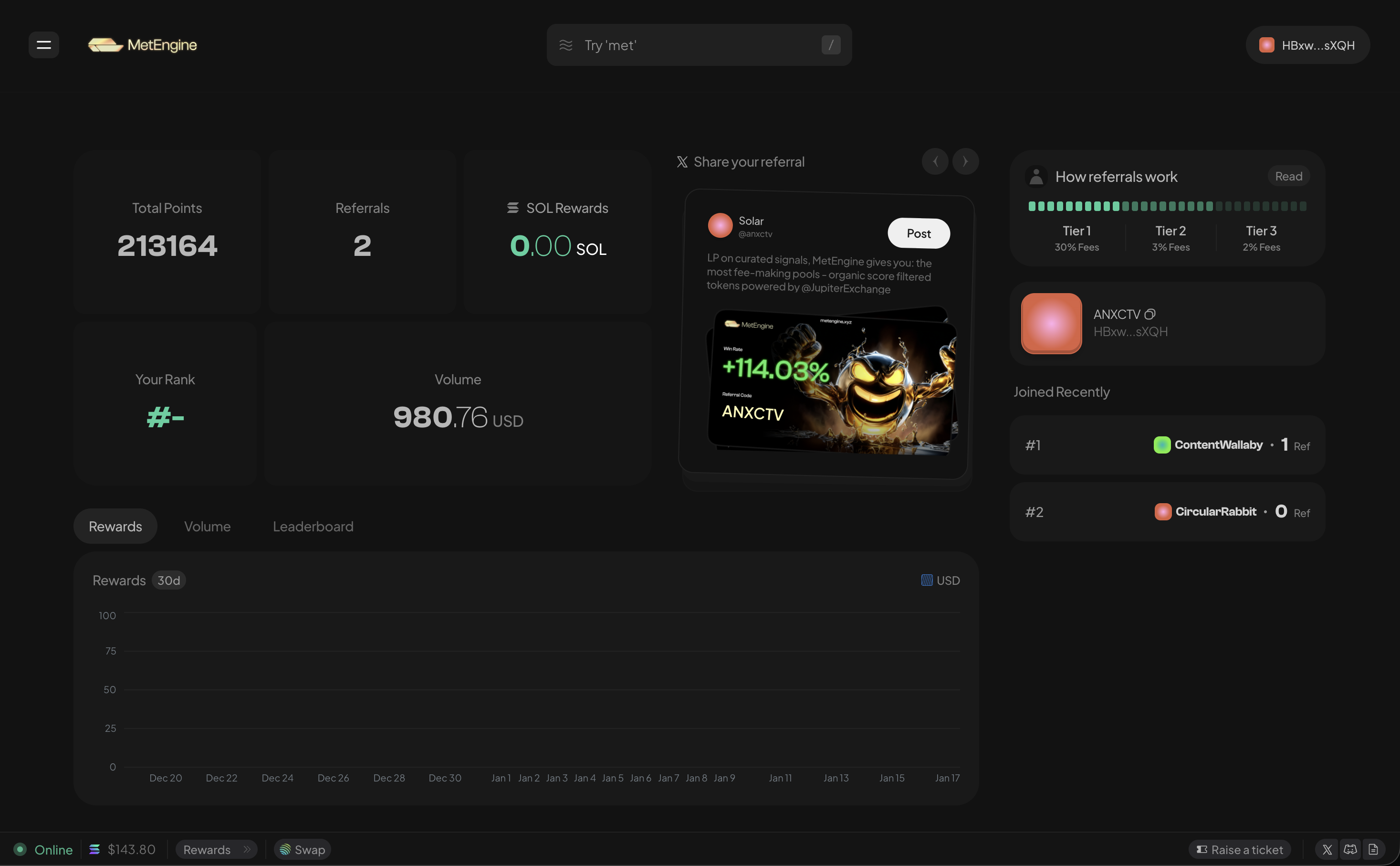Click the left arrow to view previous referral card

click(x=935, y=161)
